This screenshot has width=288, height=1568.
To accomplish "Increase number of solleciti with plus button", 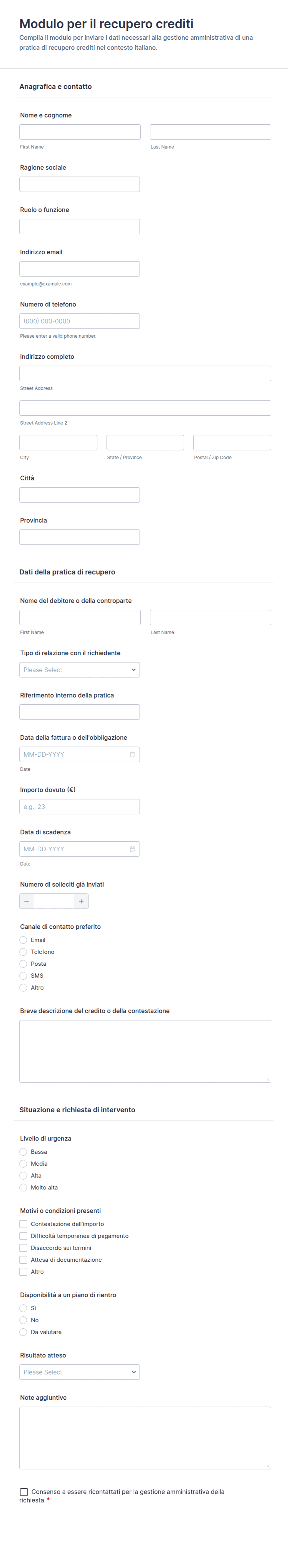I will 81,901.
